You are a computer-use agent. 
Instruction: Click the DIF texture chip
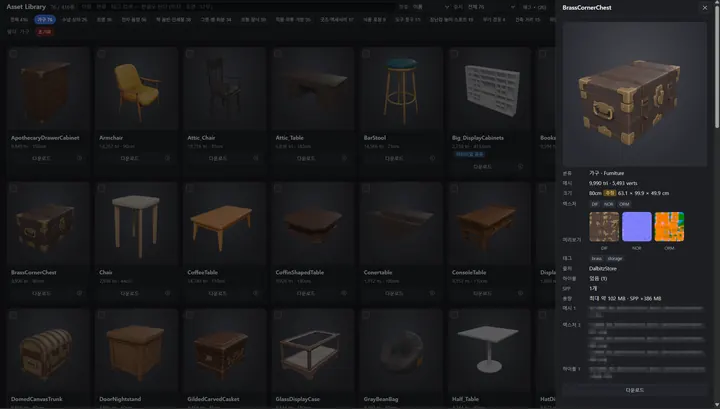click(595, 204)
